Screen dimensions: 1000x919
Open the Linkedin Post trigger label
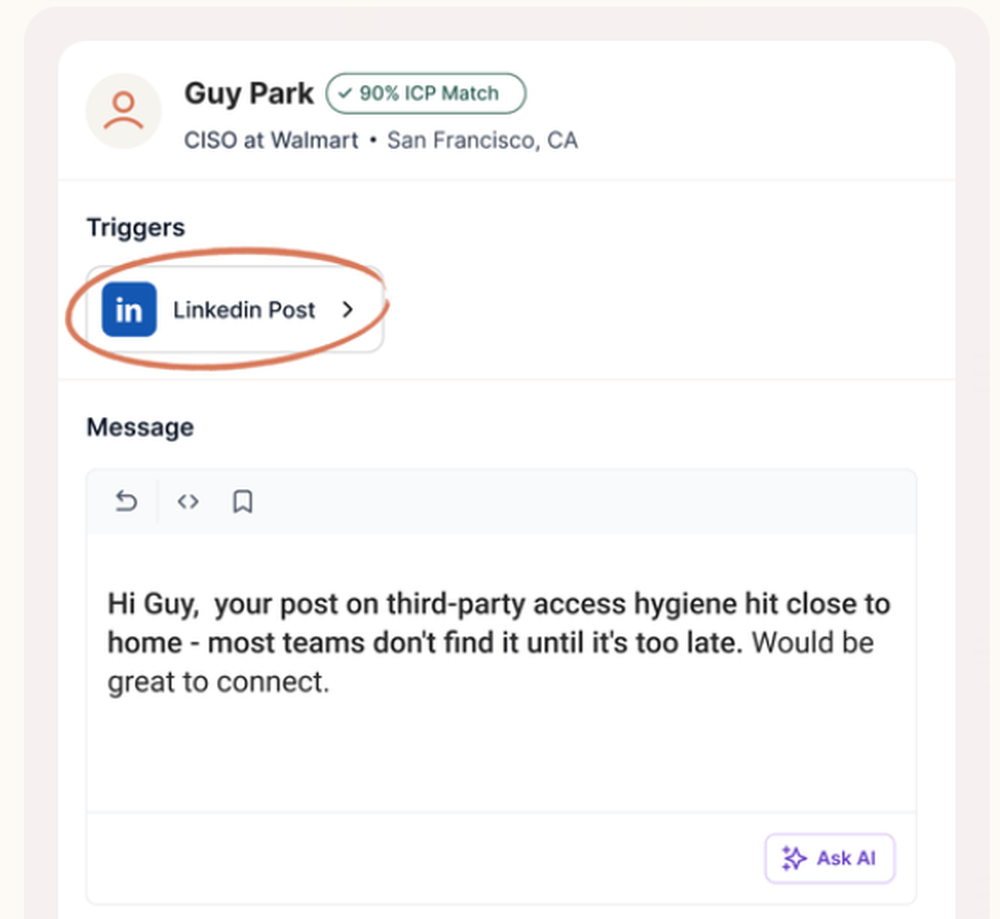244,310
